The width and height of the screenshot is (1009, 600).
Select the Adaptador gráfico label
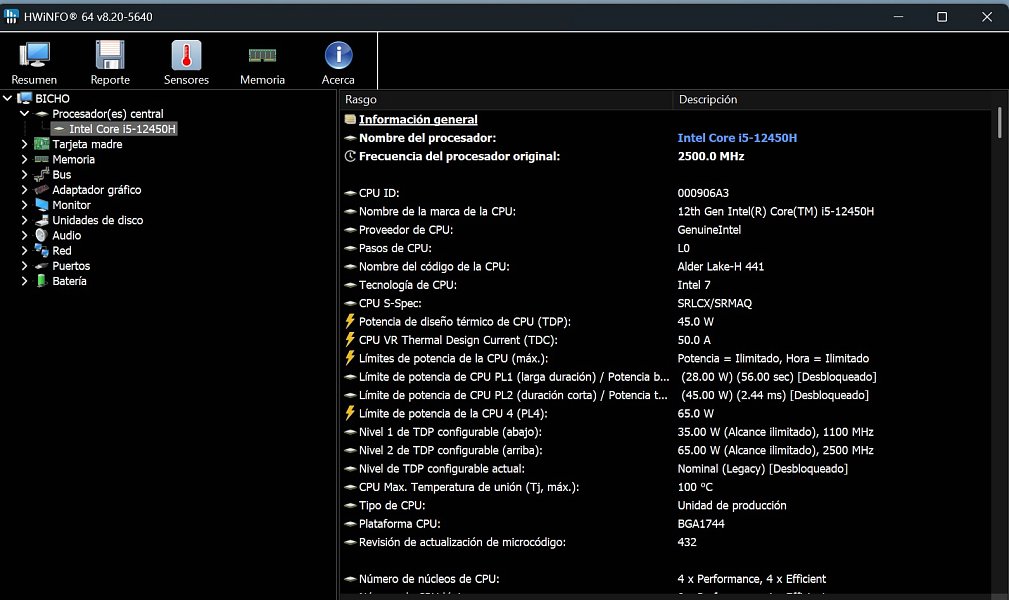click(97, 190)
